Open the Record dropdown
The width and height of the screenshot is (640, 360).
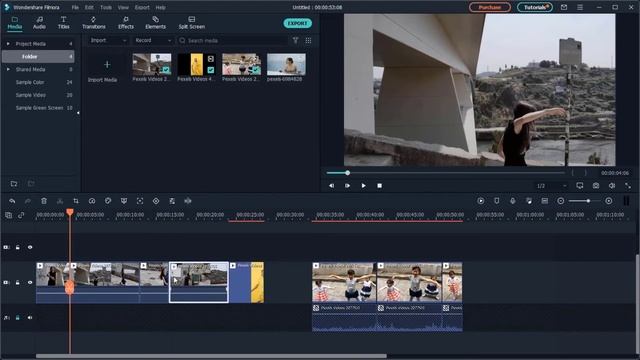153,40
